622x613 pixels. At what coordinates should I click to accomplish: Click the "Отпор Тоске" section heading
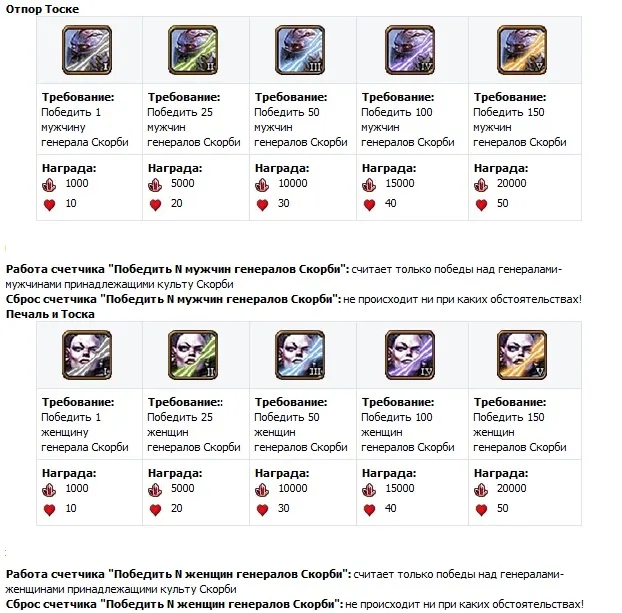click(x=42, y=9)
